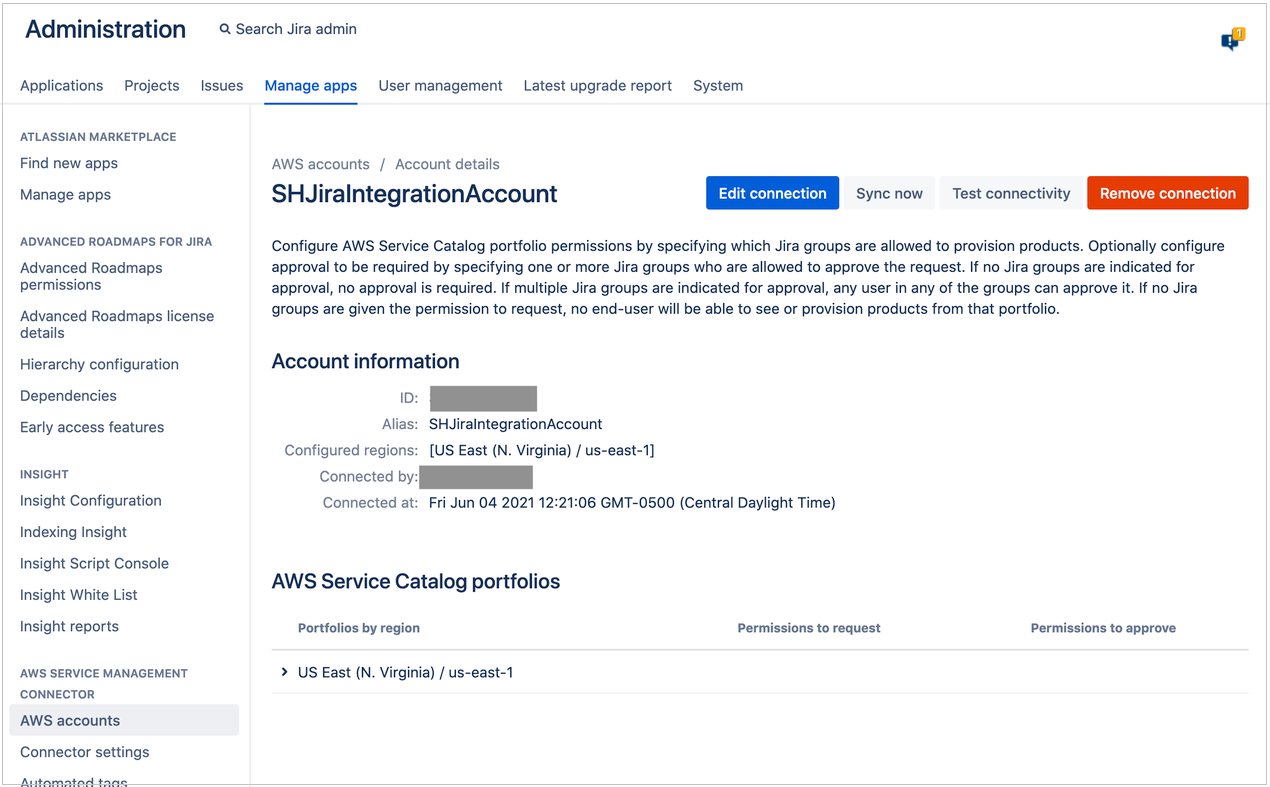
Task: Open Insight Script Console
Action: 95,563
